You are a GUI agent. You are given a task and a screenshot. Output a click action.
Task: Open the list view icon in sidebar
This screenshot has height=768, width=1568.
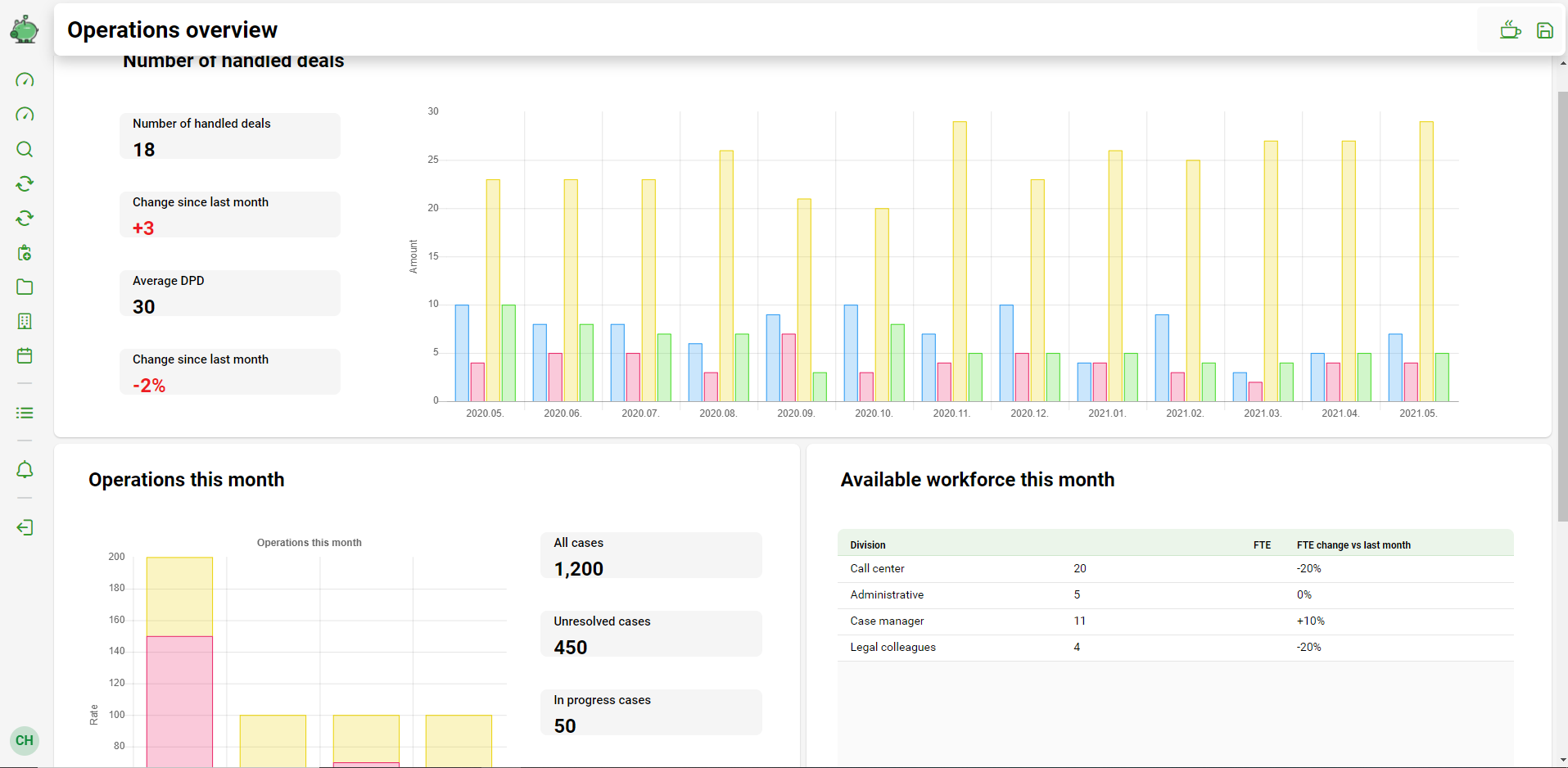coord(25,413)
